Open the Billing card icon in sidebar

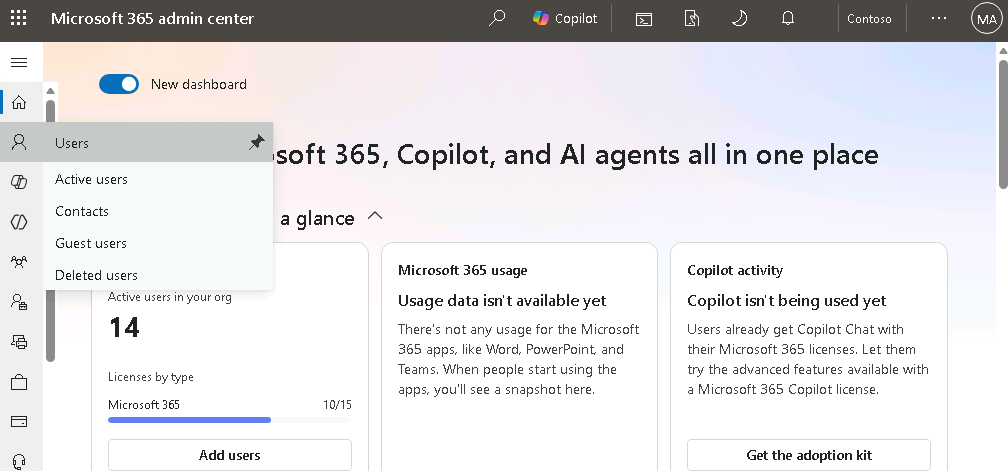19,422
